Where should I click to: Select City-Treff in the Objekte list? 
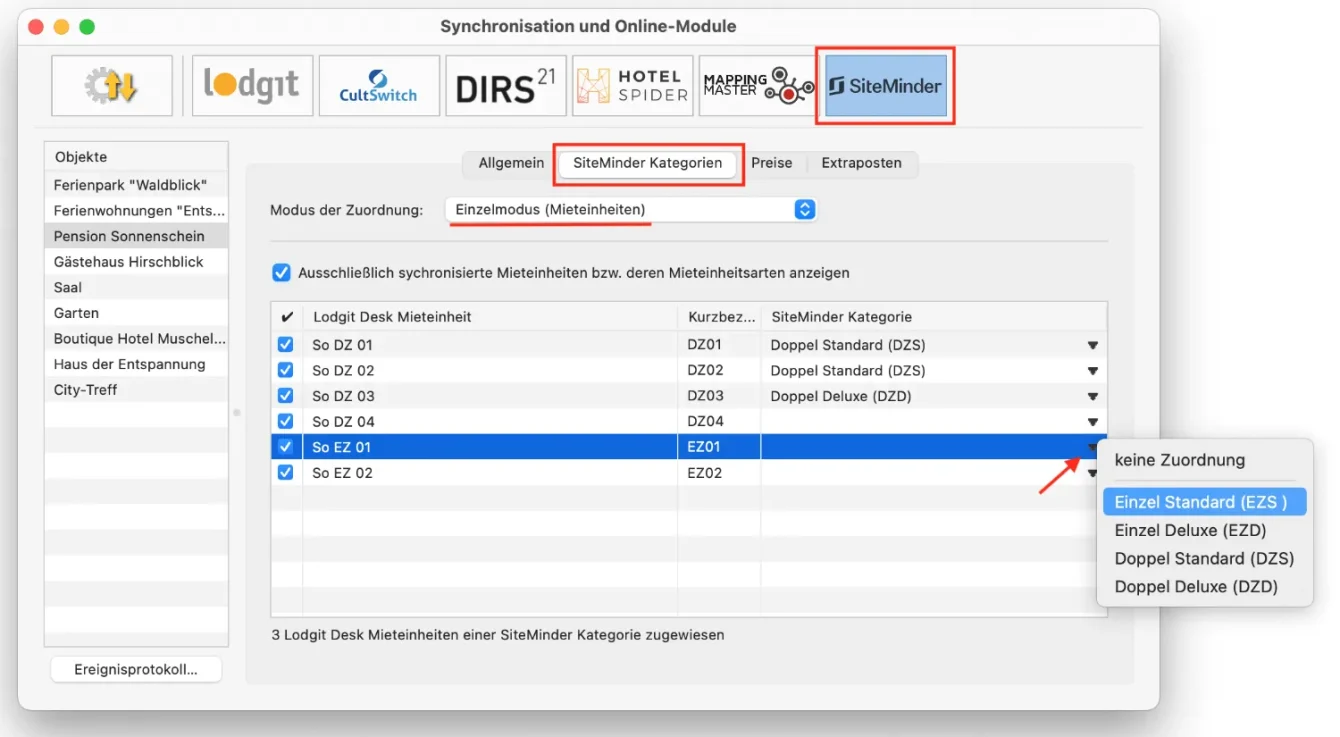136,390
